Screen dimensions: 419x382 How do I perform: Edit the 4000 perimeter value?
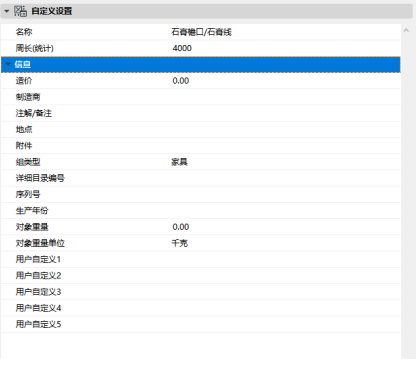tap(182, 48)
